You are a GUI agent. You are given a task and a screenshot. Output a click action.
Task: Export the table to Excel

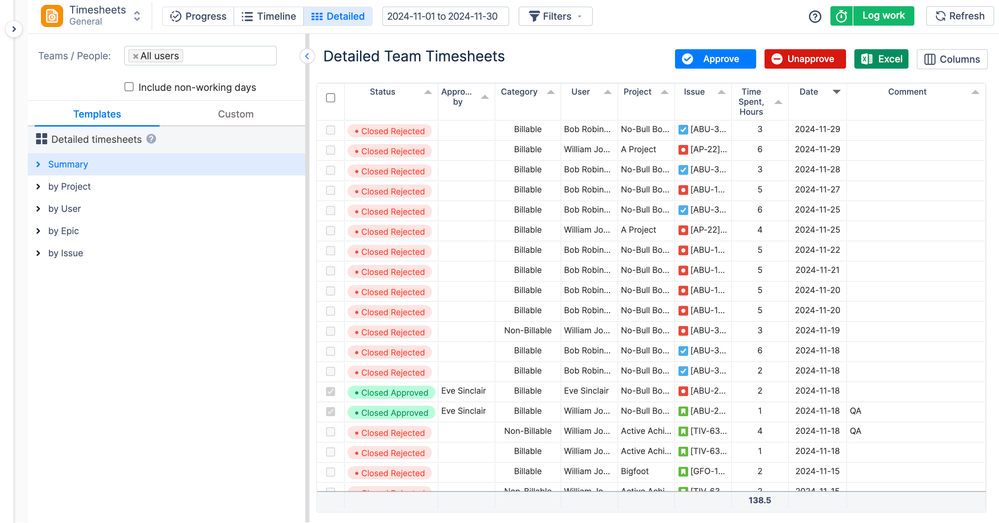pyautogui.click(x=881, y=59)
